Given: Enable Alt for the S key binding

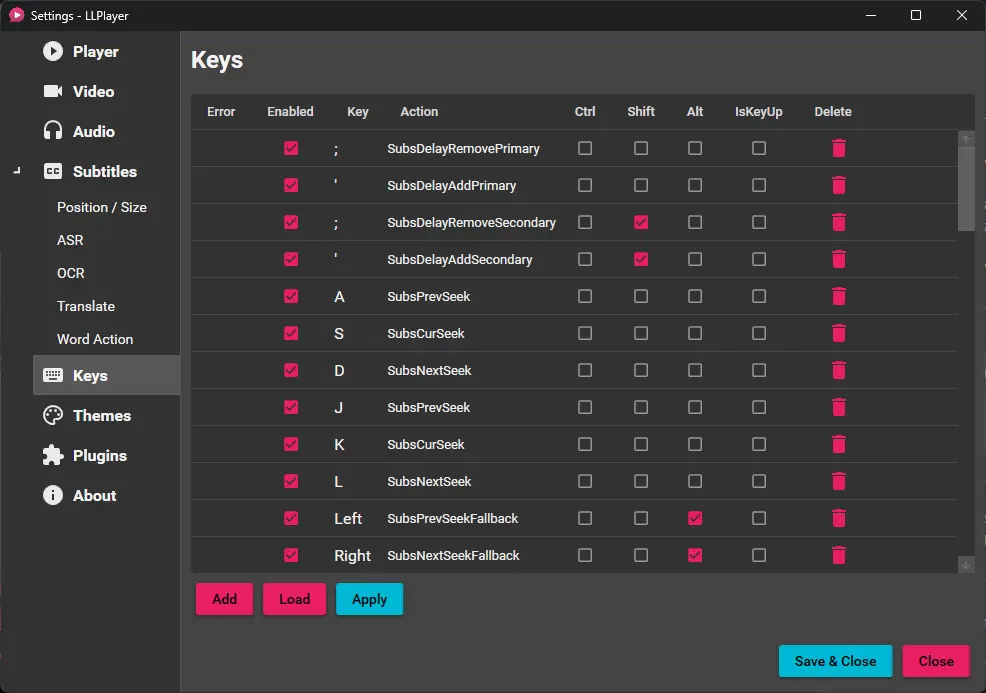Looking at the screenshot, I should pos(695,333).
